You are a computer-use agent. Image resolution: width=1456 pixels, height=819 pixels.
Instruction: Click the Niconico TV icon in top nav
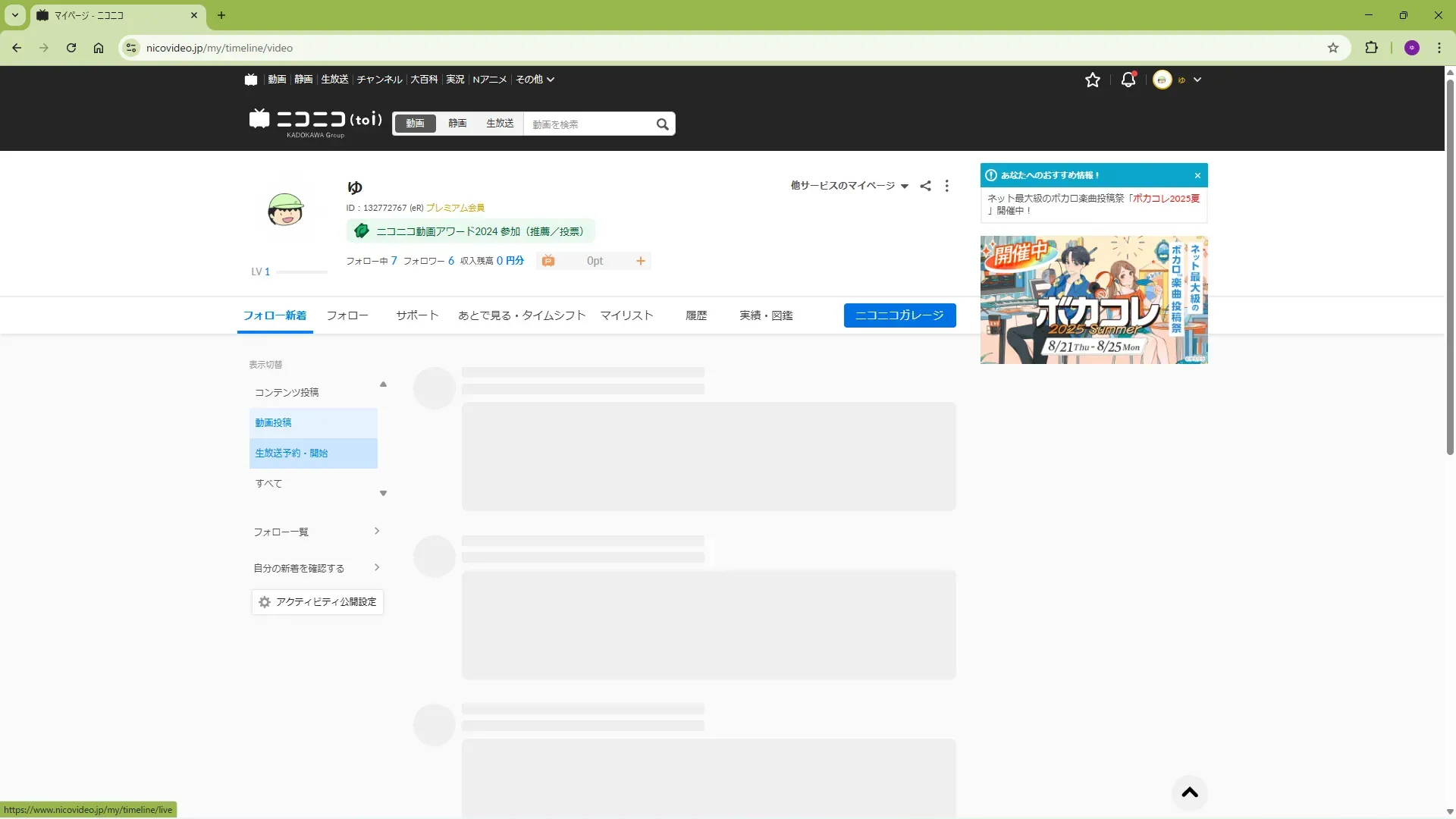251,80
